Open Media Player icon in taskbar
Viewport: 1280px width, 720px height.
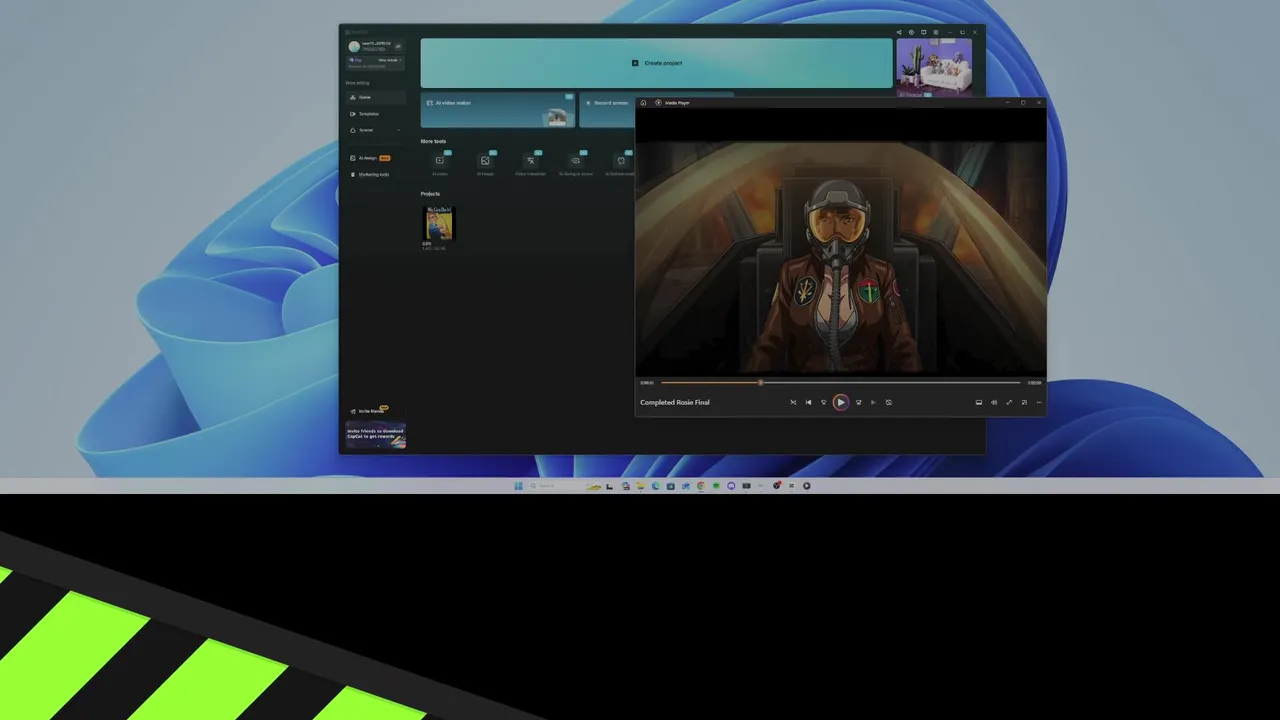tap(806, 486)
